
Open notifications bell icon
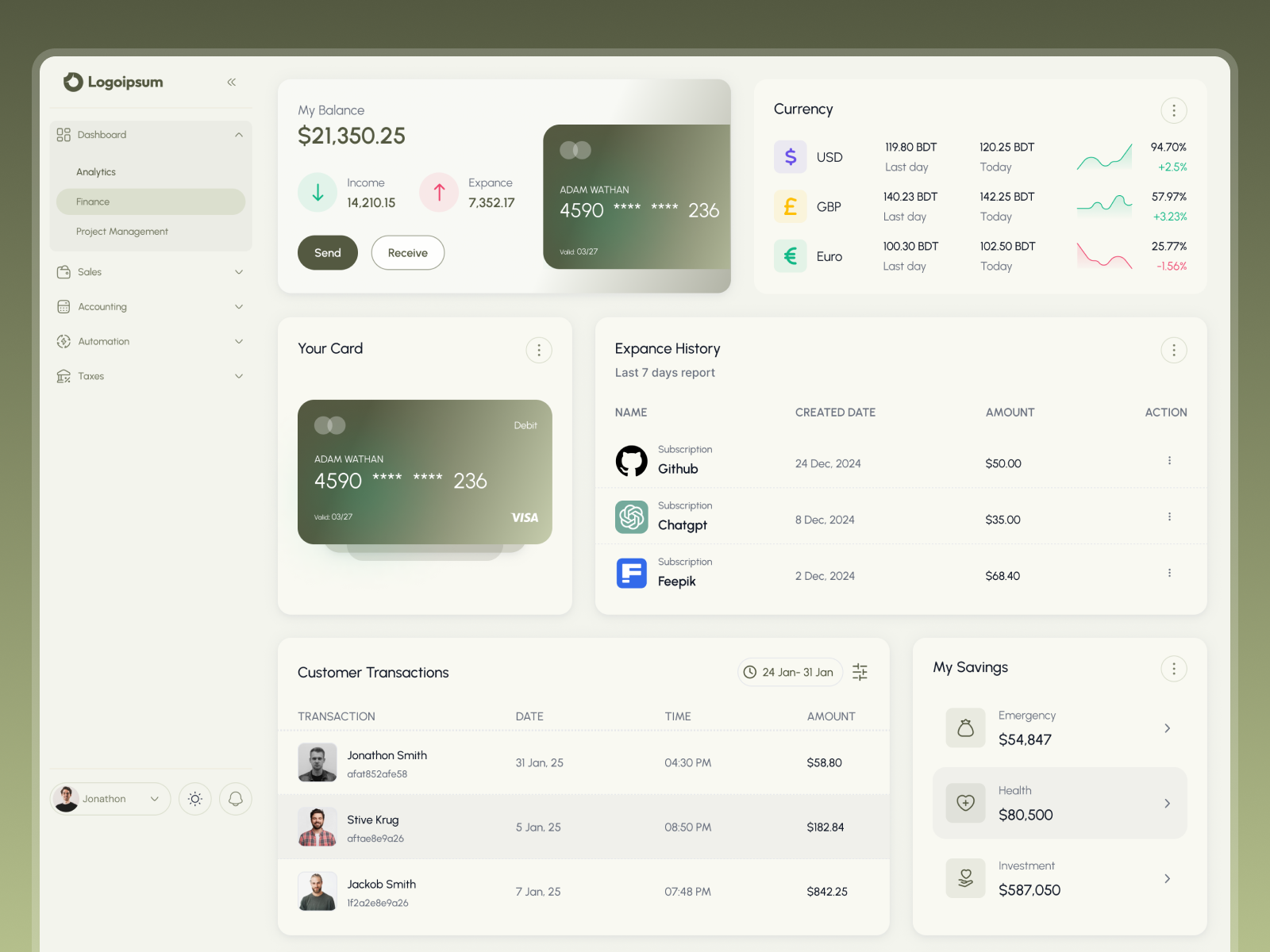pyautogui.click(x=236, y=799)
